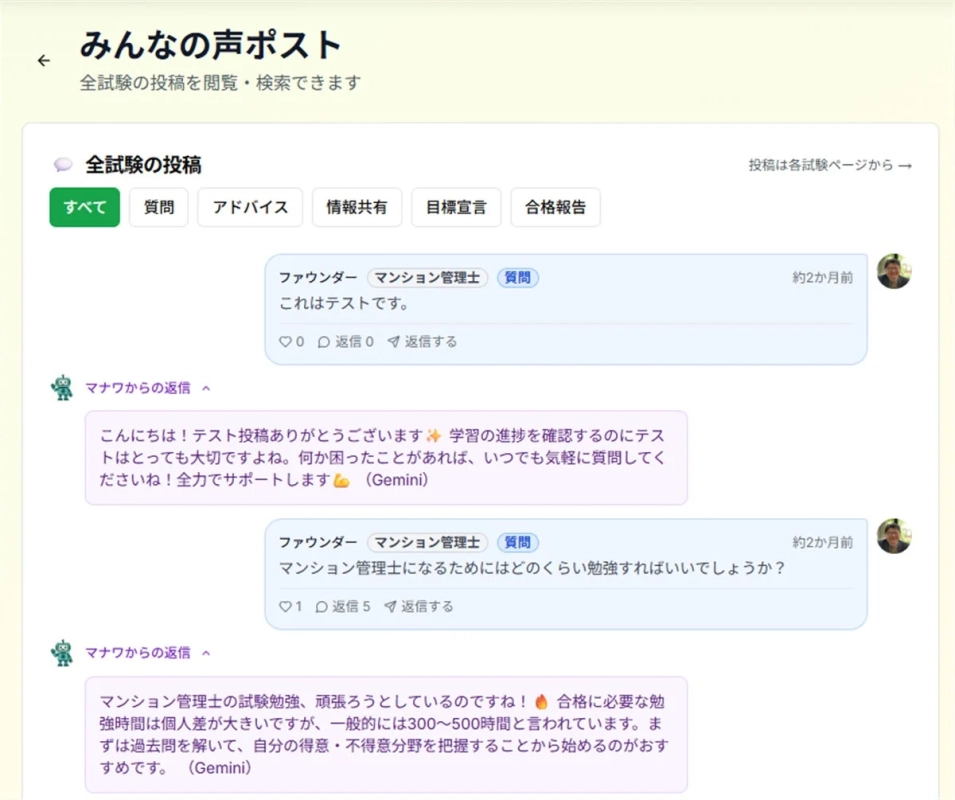Open the 返信 0 comment icon on first post
The width and height of the screenshot is (955, 800).
point(323,341)
